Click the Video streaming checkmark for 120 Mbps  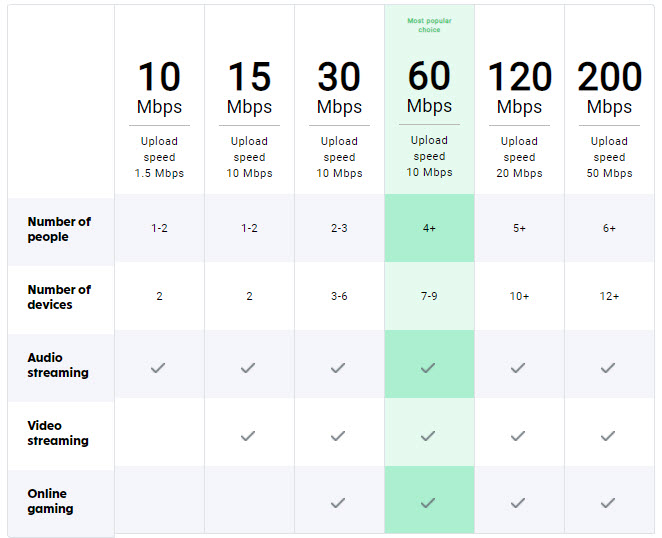518,435
